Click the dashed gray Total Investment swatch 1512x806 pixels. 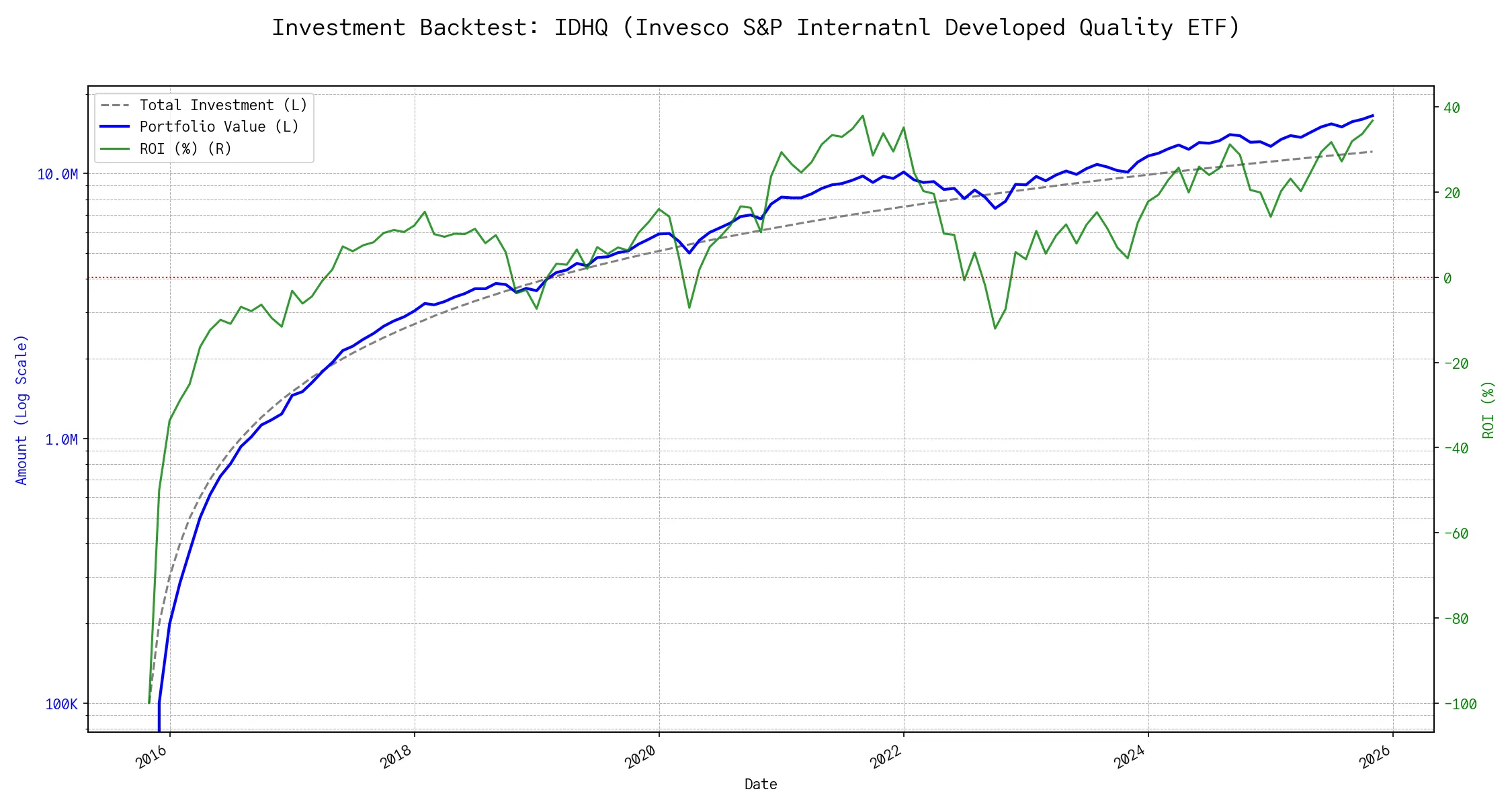click(115, 105)
